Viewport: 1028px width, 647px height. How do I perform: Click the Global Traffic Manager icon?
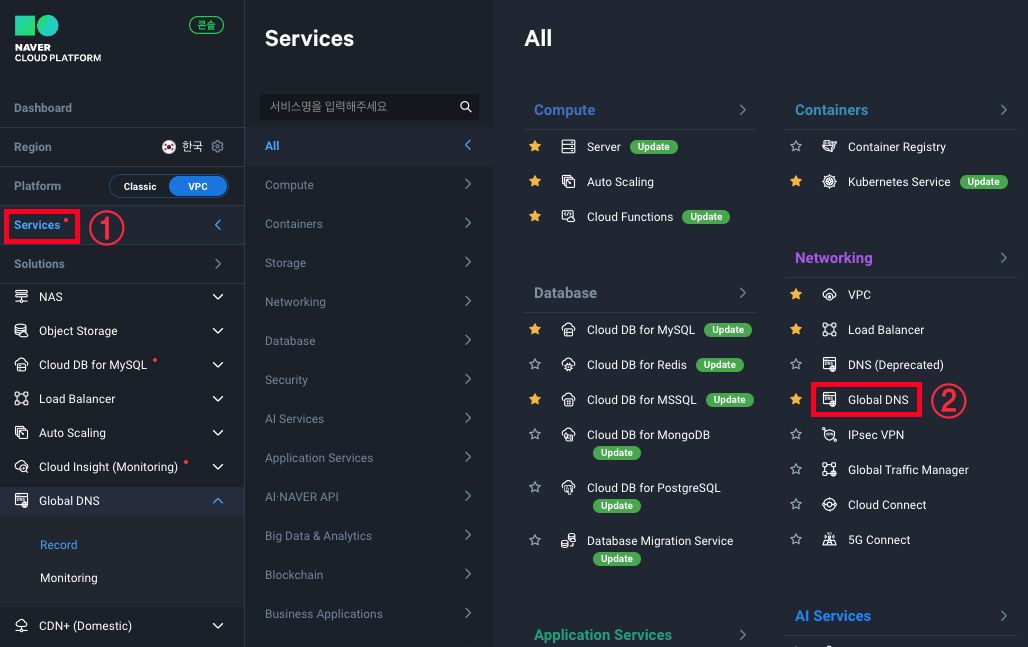click(829, 469)
